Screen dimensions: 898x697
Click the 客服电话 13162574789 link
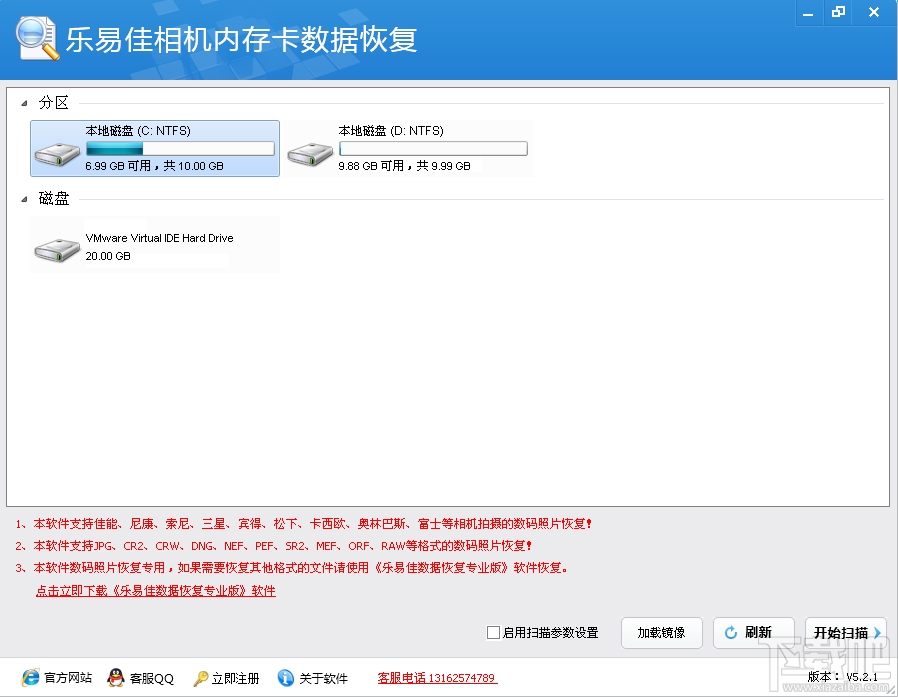(437, 678)
